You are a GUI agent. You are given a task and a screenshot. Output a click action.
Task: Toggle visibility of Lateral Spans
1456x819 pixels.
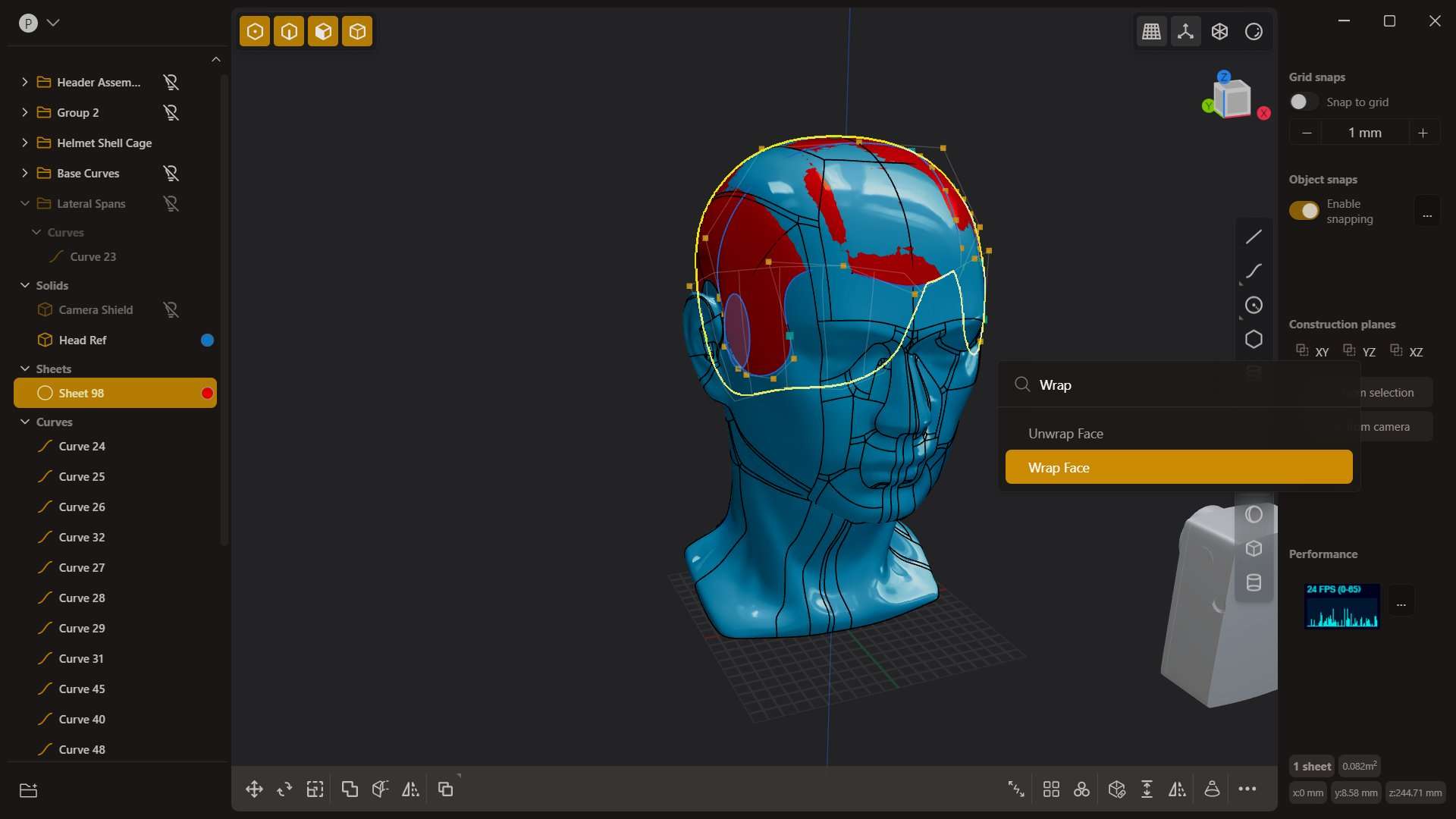pyautogui.click(x=171, y=203)
